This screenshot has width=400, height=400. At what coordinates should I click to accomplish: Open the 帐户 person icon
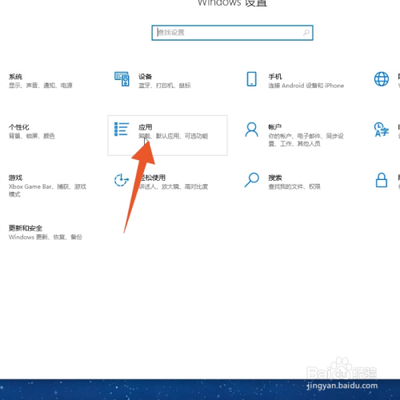coord(252,130)
